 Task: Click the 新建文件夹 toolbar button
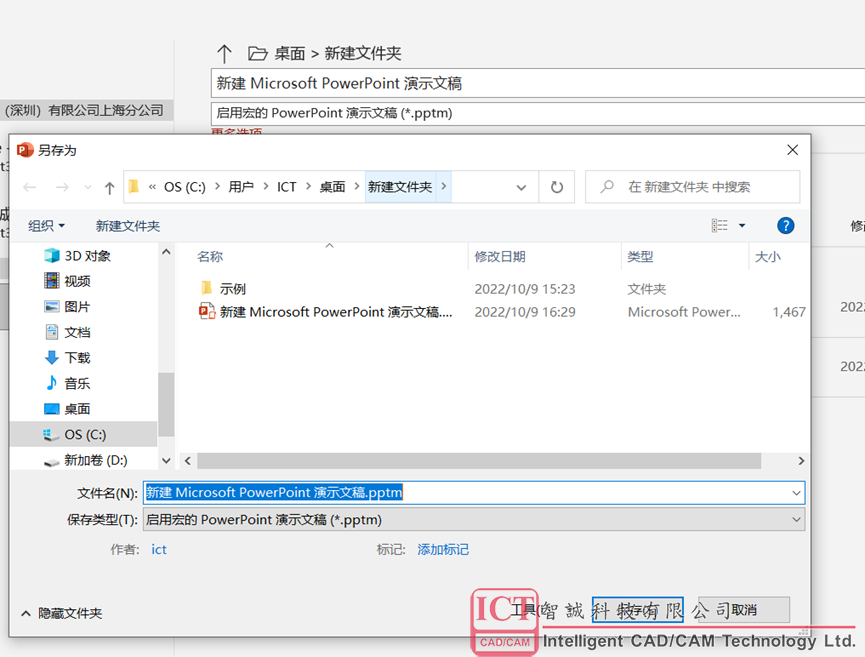(x=127, y=226)
